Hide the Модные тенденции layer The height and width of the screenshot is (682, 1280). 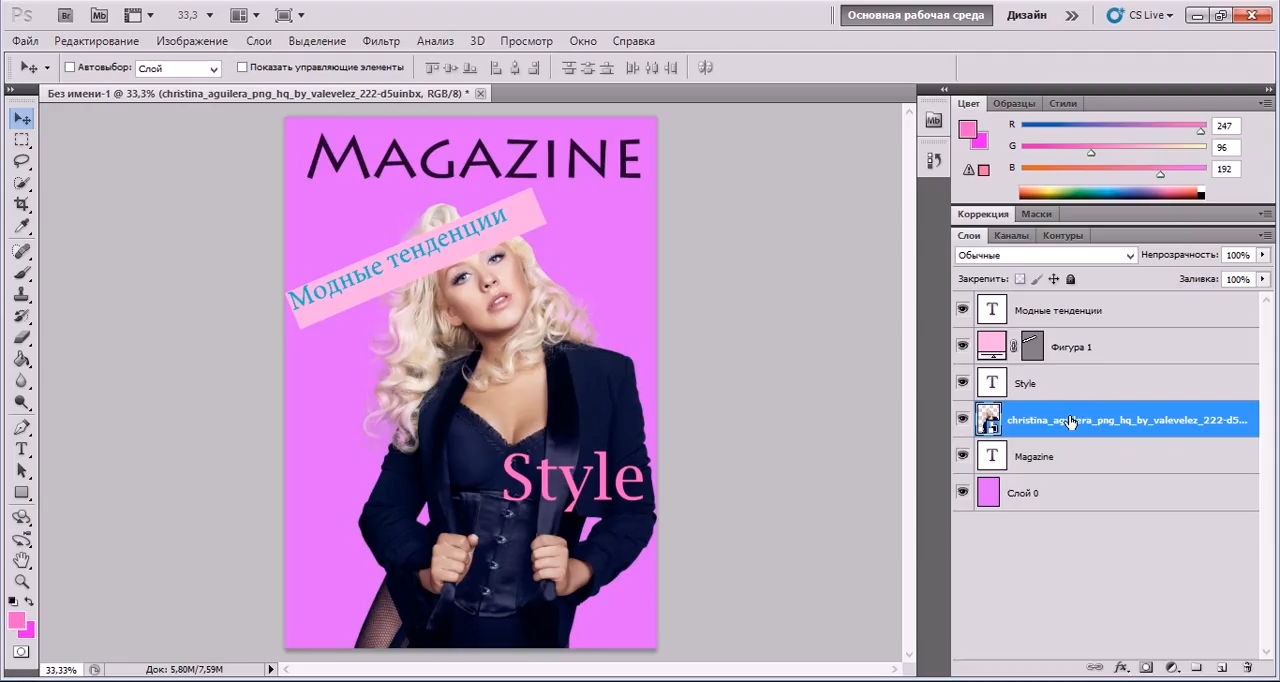(x=962, y=310)
